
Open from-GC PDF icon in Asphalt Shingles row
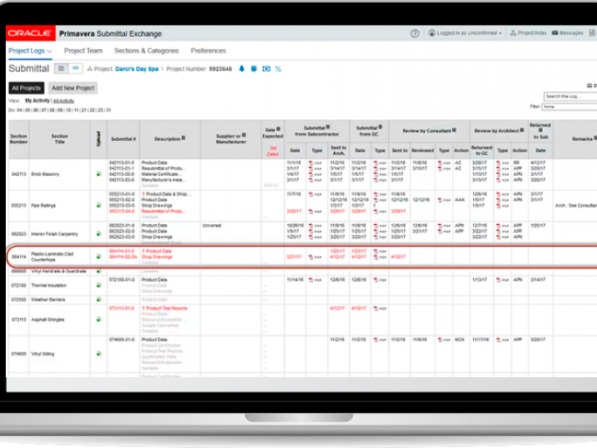coord(380,308)
